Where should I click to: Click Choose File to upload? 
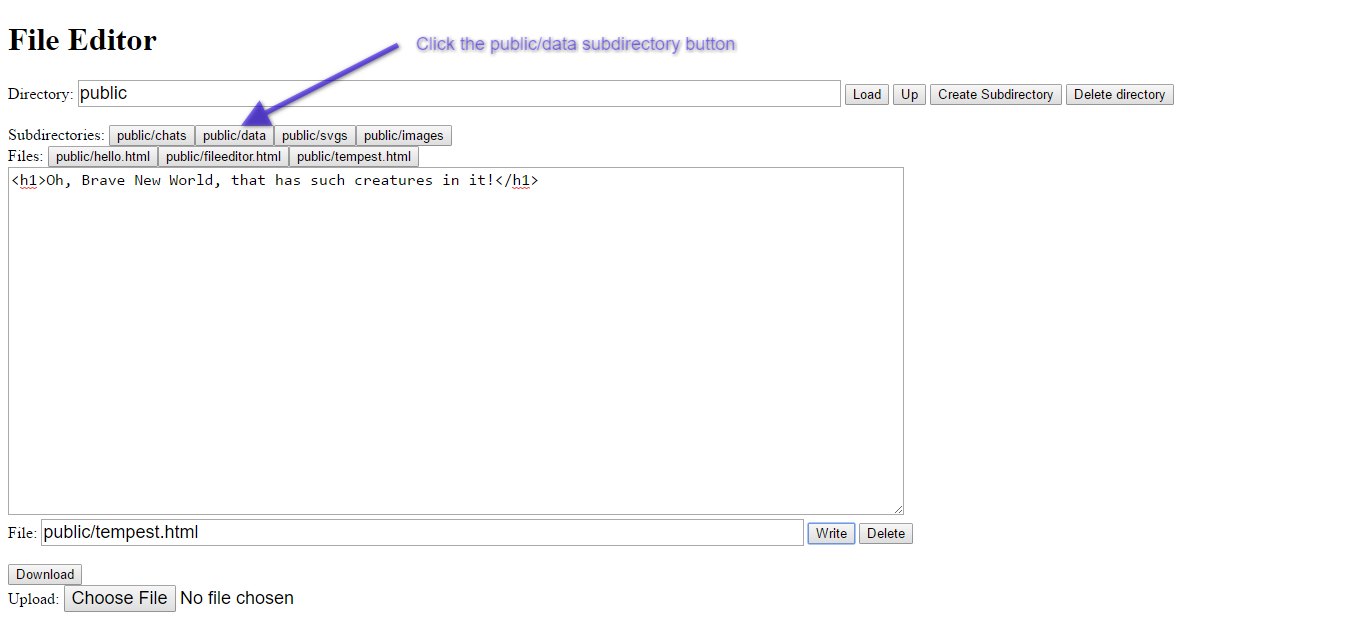(119, 598)
